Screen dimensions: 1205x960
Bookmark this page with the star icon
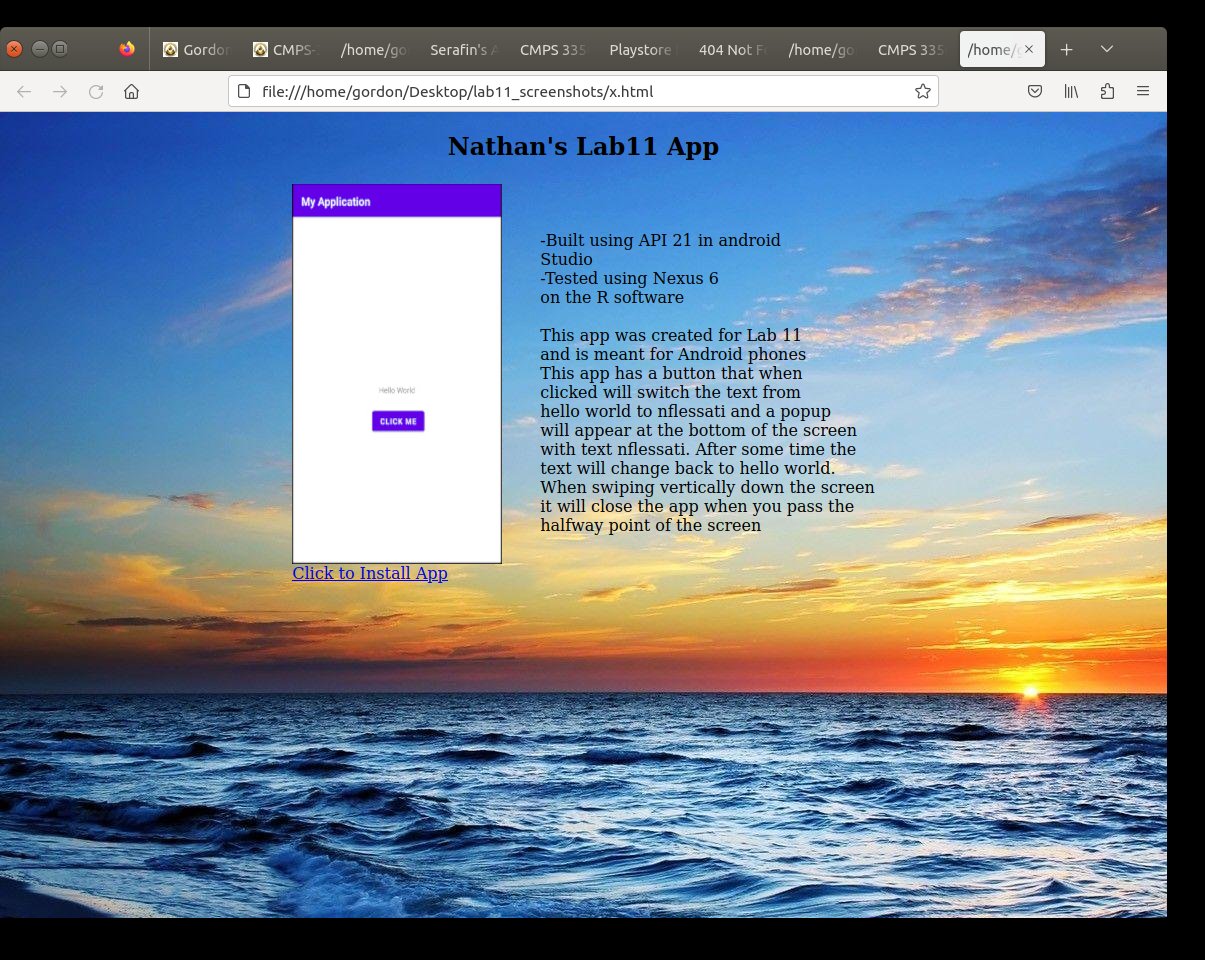click(922, 92)
